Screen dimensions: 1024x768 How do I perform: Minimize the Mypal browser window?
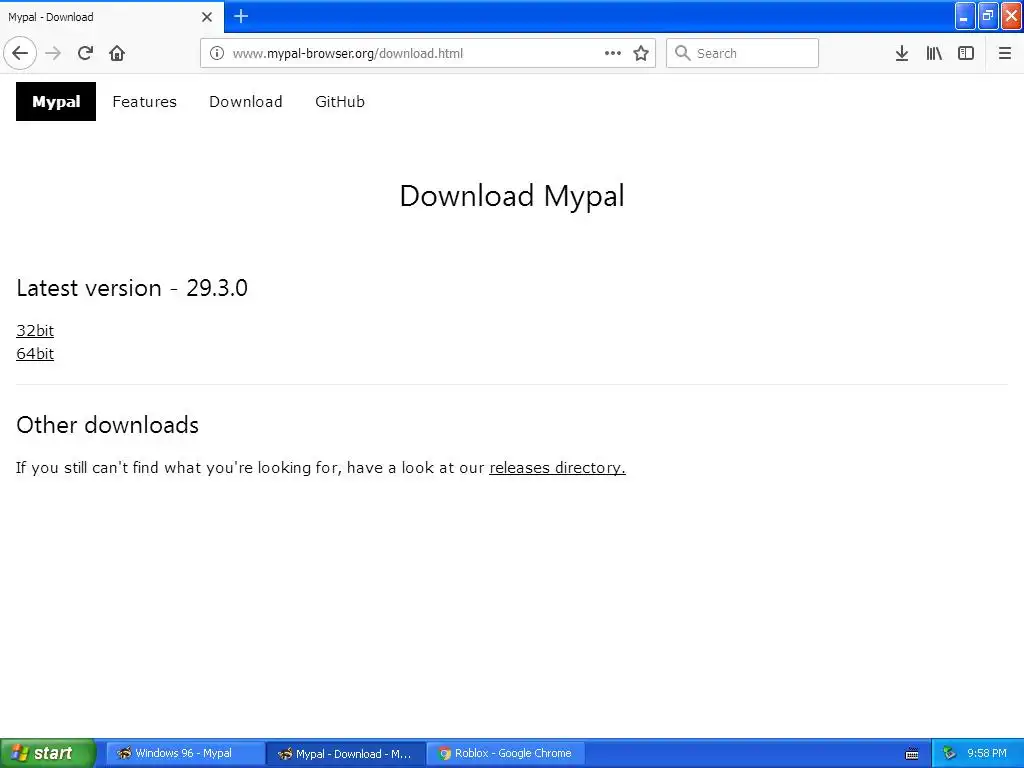[965, 16]
